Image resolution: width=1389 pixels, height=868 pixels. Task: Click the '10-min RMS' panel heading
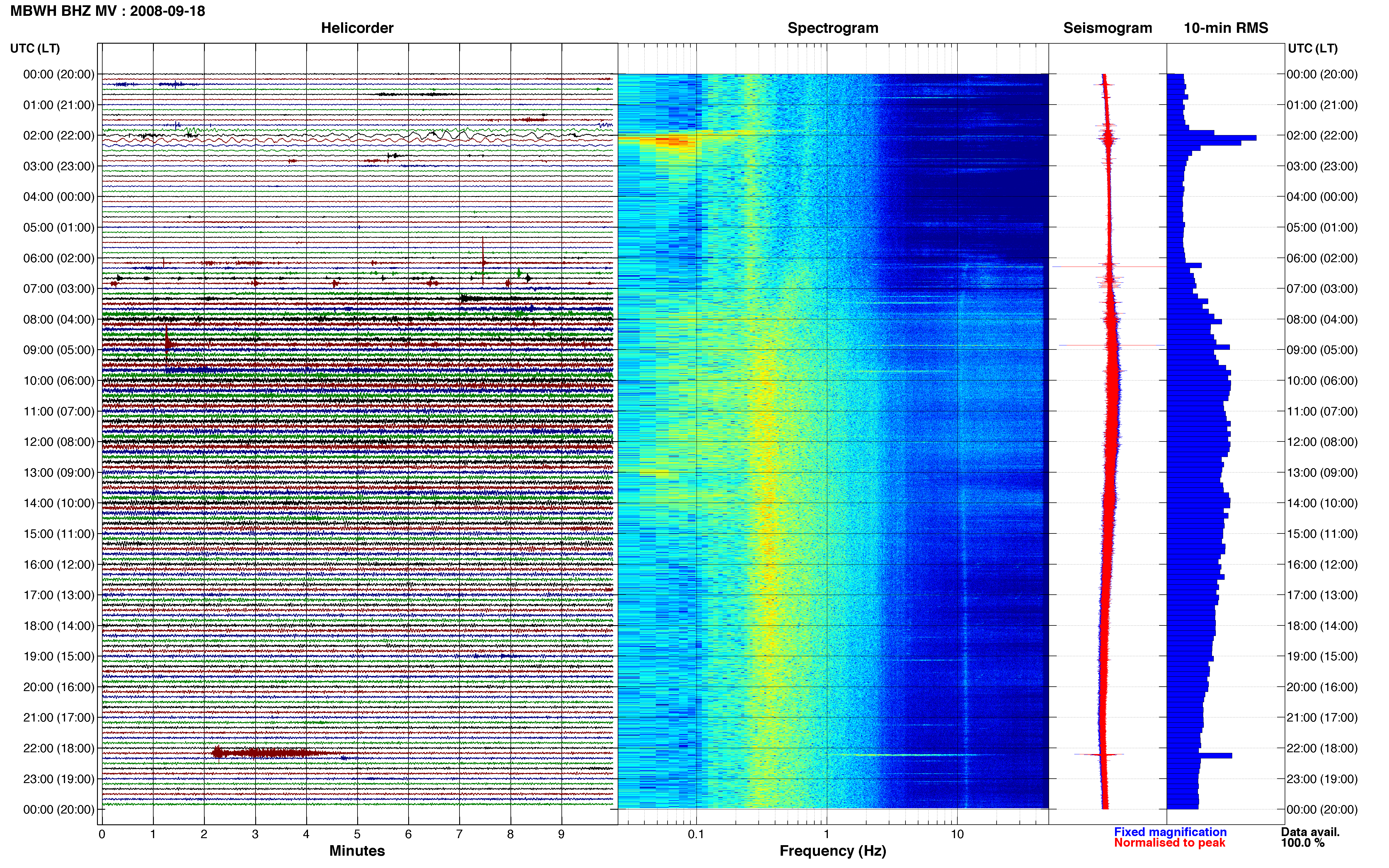1226,28
